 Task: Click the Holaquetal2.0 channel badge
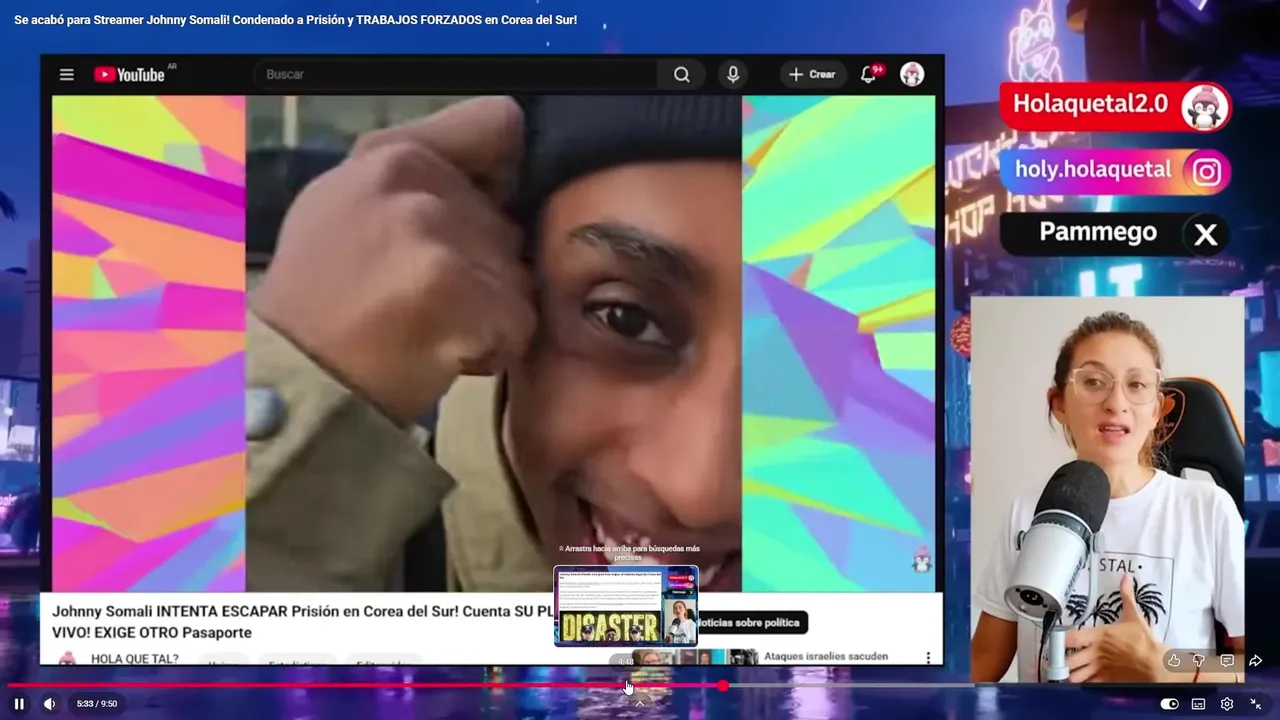[x=1116, y=107]
